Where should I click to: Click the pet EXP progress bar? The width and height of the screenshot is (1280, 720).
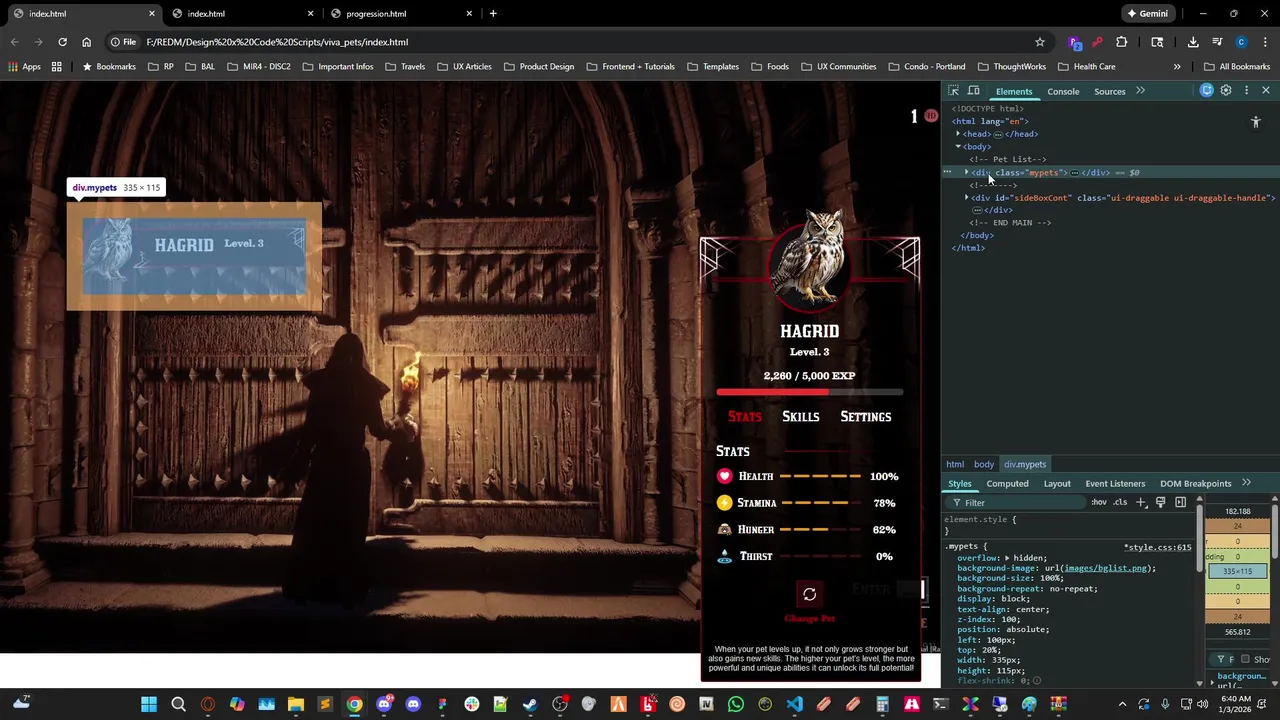tap(810, 392)
